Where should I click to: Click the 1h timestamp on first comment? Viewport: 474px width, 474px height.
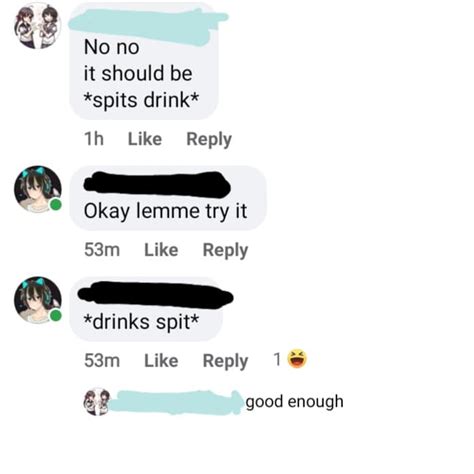point(94,139)
